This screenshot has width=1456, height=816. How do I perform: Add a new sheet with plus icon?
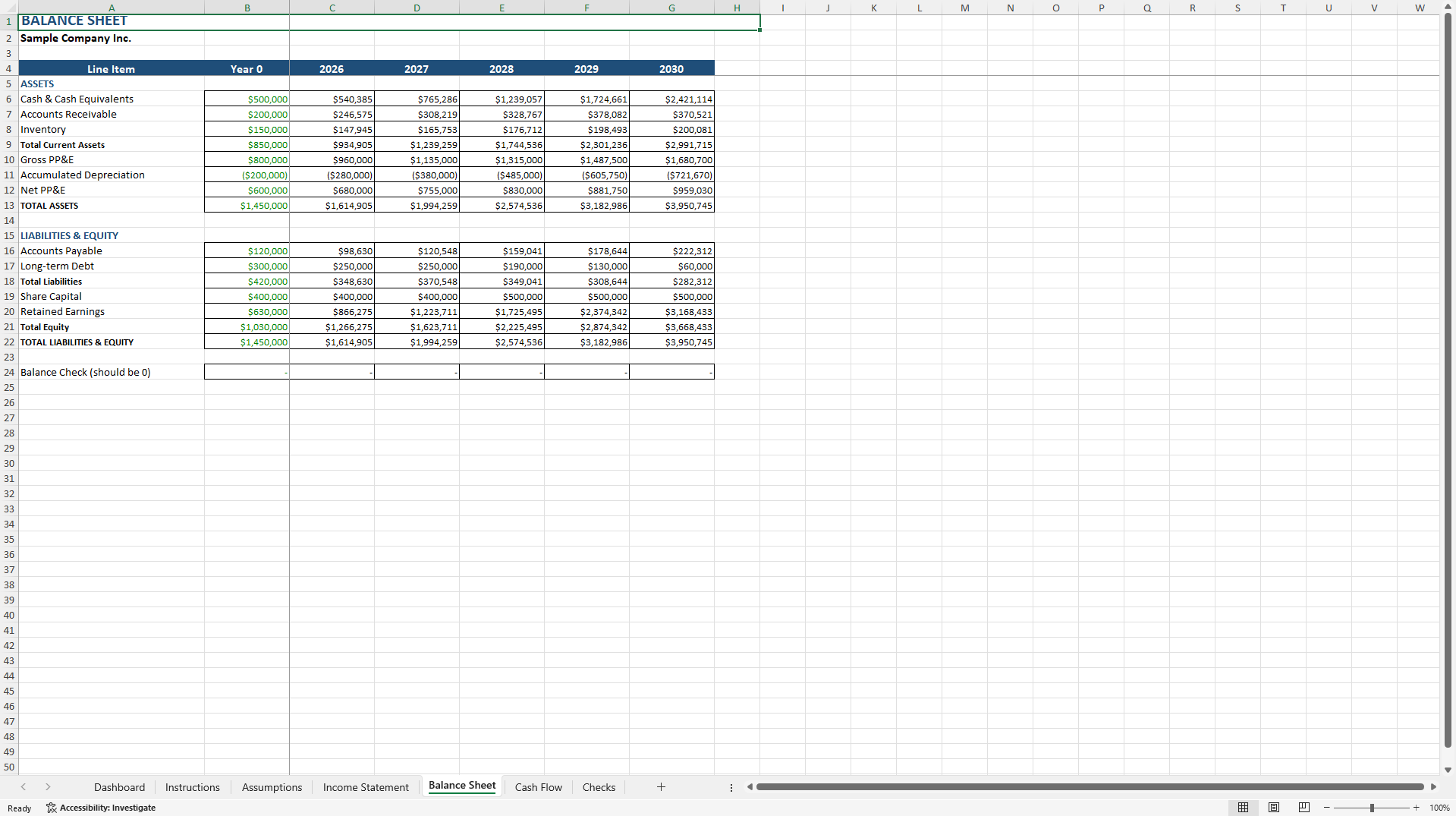coord(661,787)
